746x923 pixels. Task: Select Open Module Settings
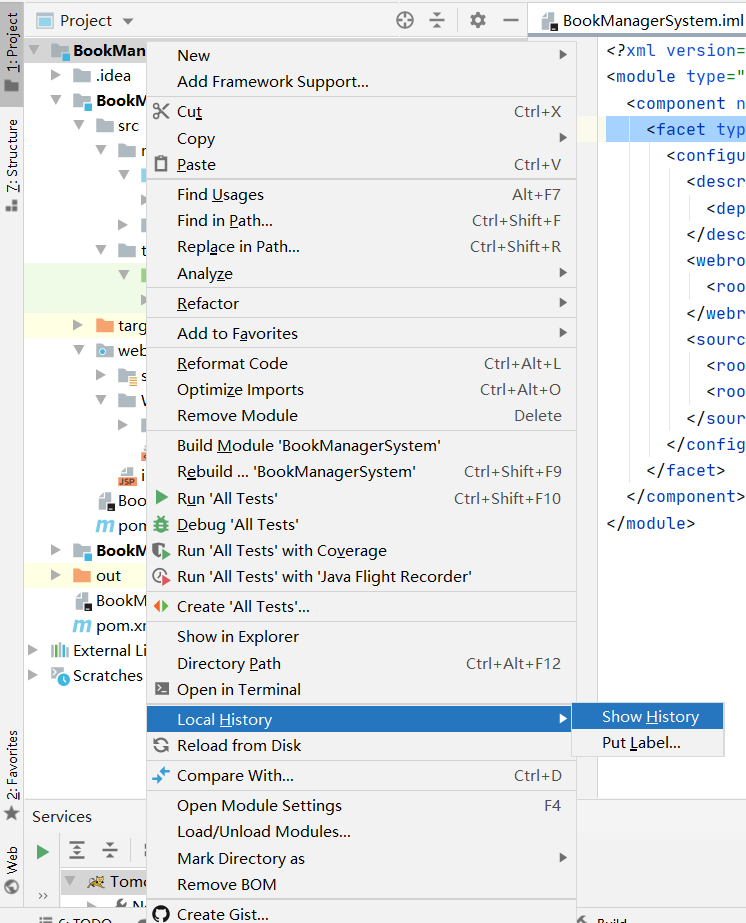(x=361, y=805)
